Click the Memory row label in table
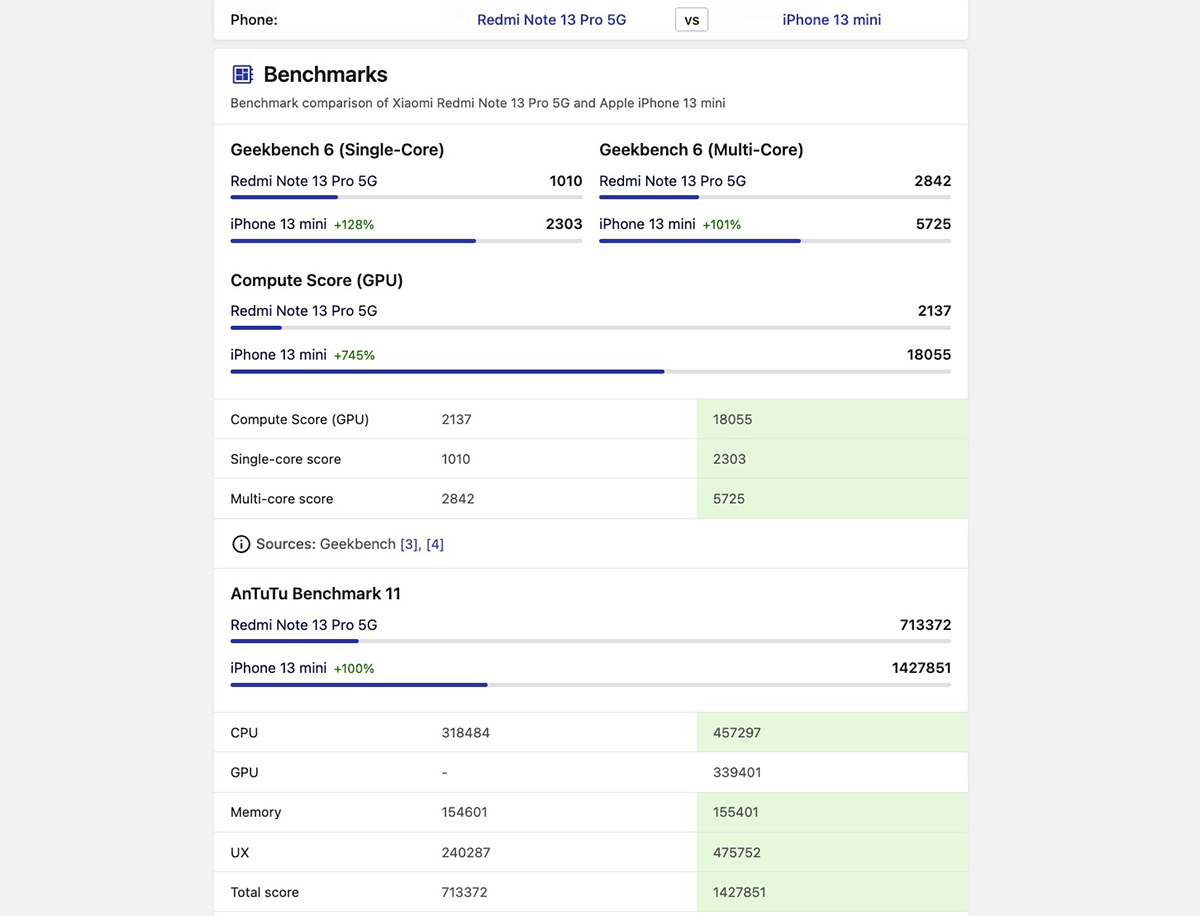Screen dimensions: 1200x916 click(x=256, y=813)
